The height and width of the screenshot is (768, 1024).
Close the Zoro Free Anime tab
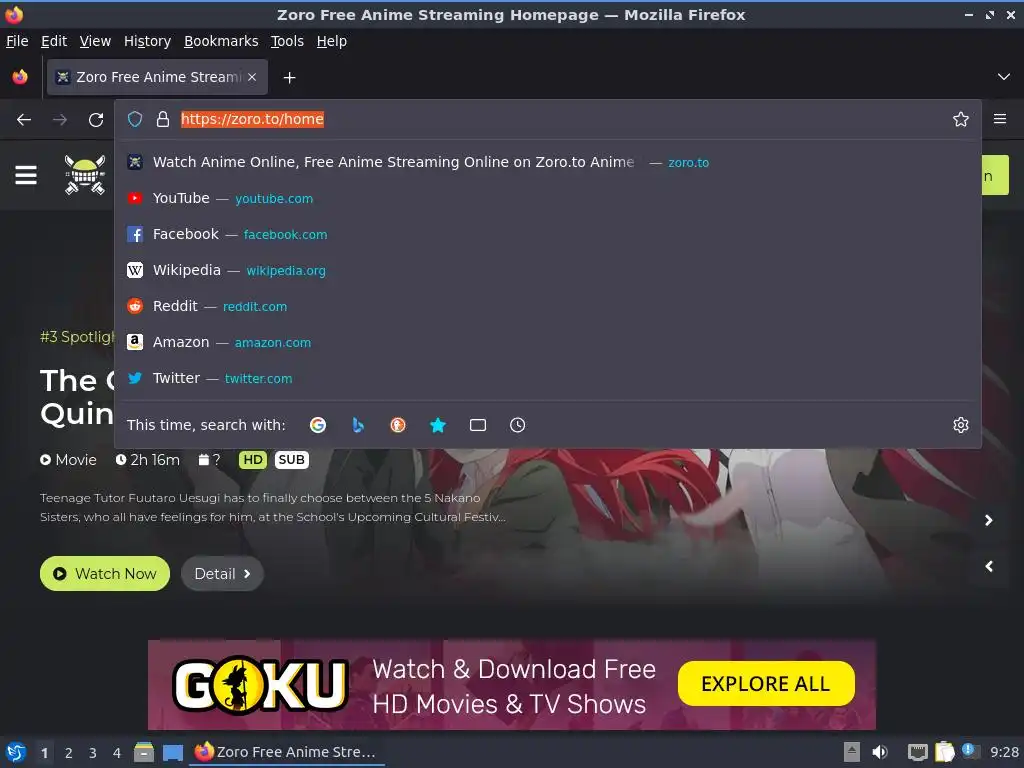point(252,77)
